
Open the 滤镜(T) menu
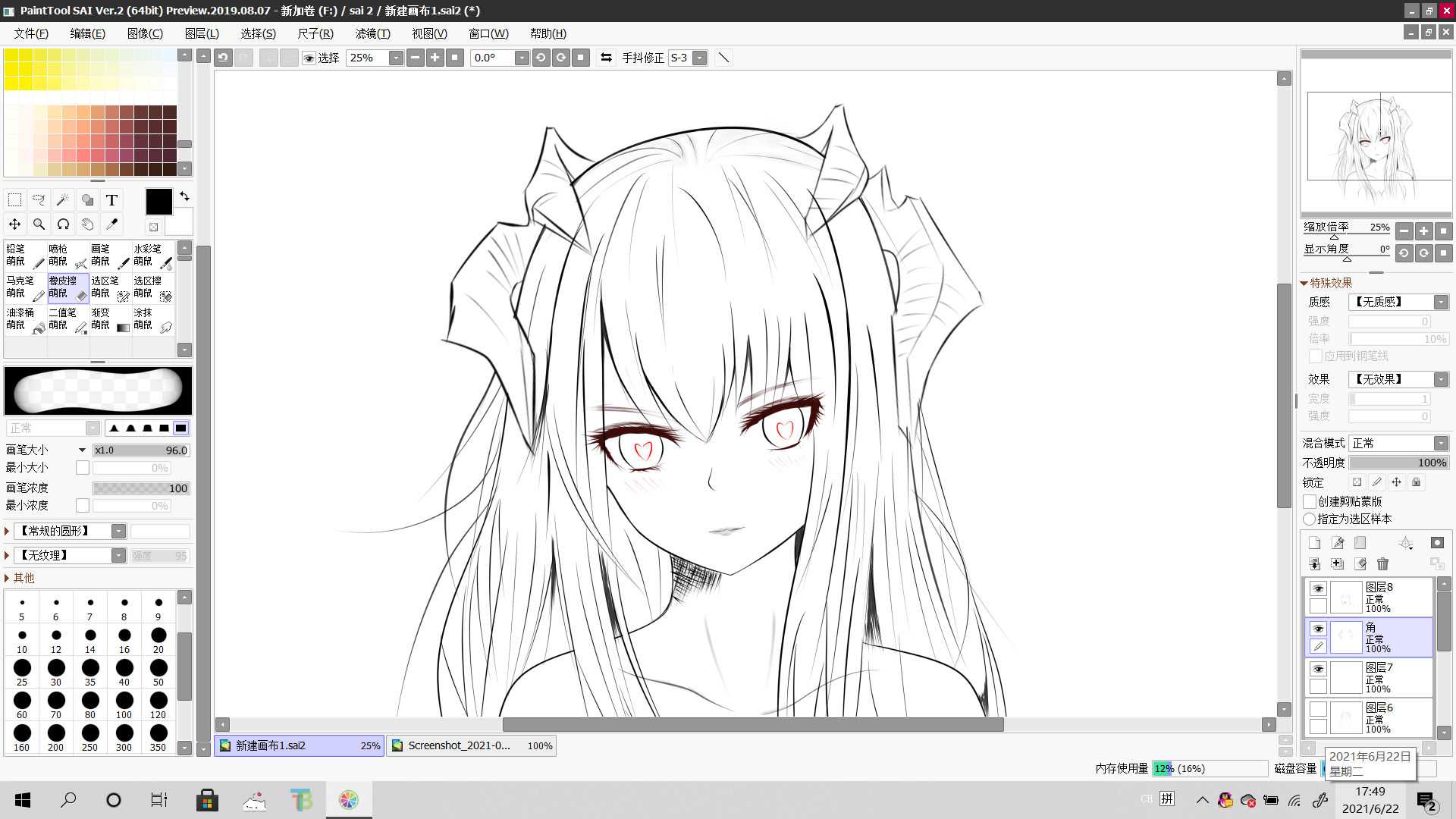pos(372,33)
